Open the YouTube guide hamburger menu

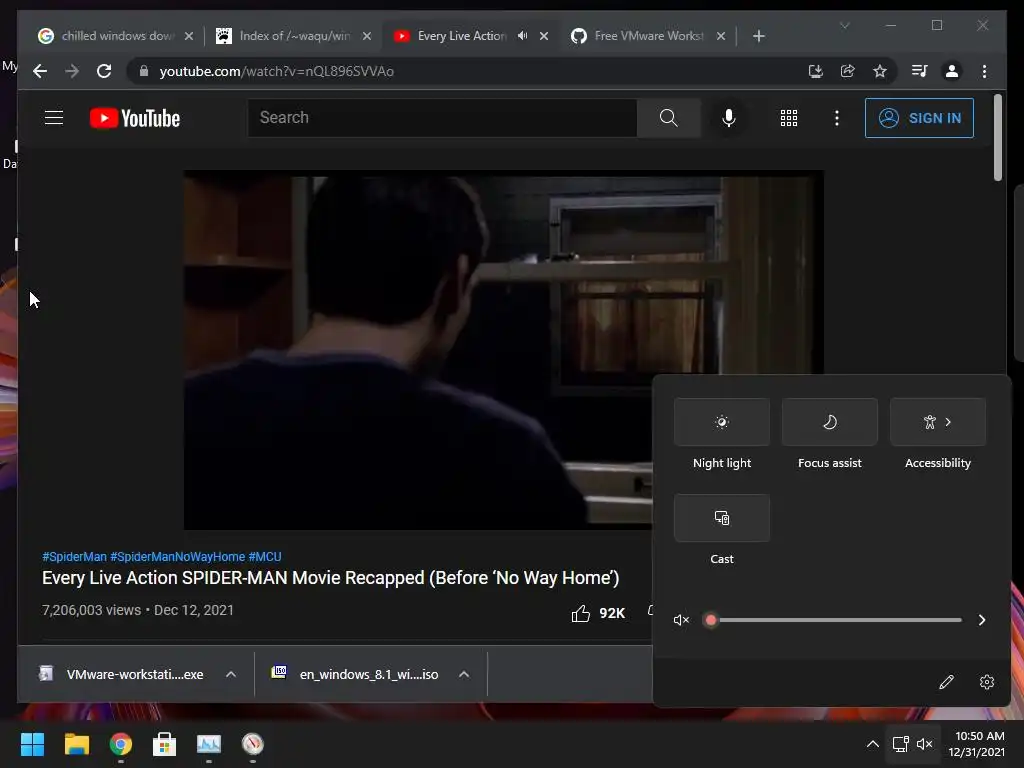pyautogui.click(x=54, y=118)
